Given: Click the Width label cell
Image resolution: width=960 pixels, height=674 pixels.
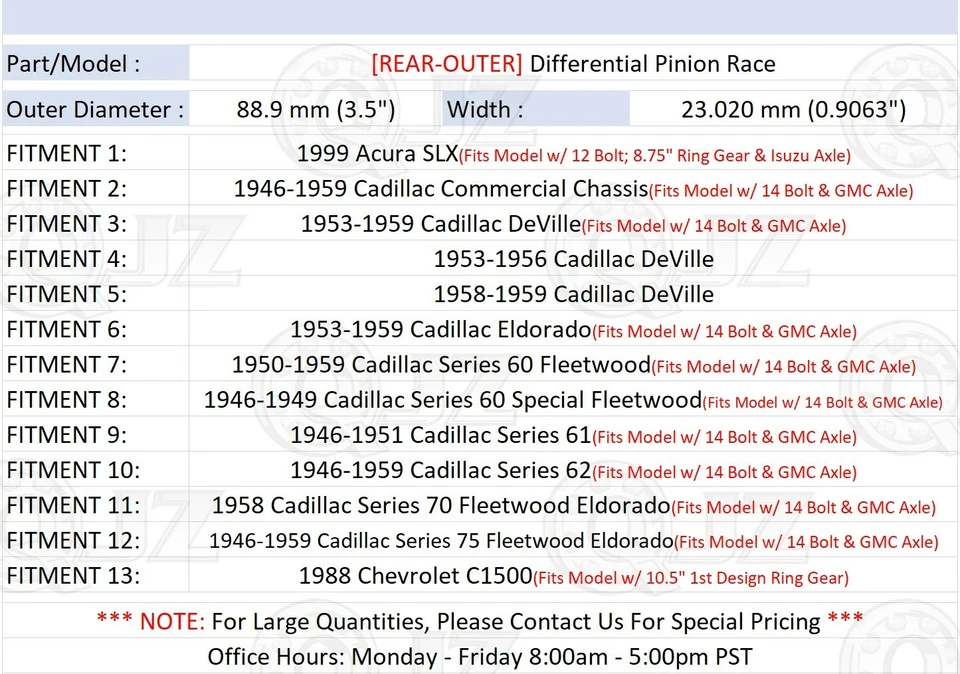Looking at the screenshot, I should pyautogui.click(x=487, y=110).
